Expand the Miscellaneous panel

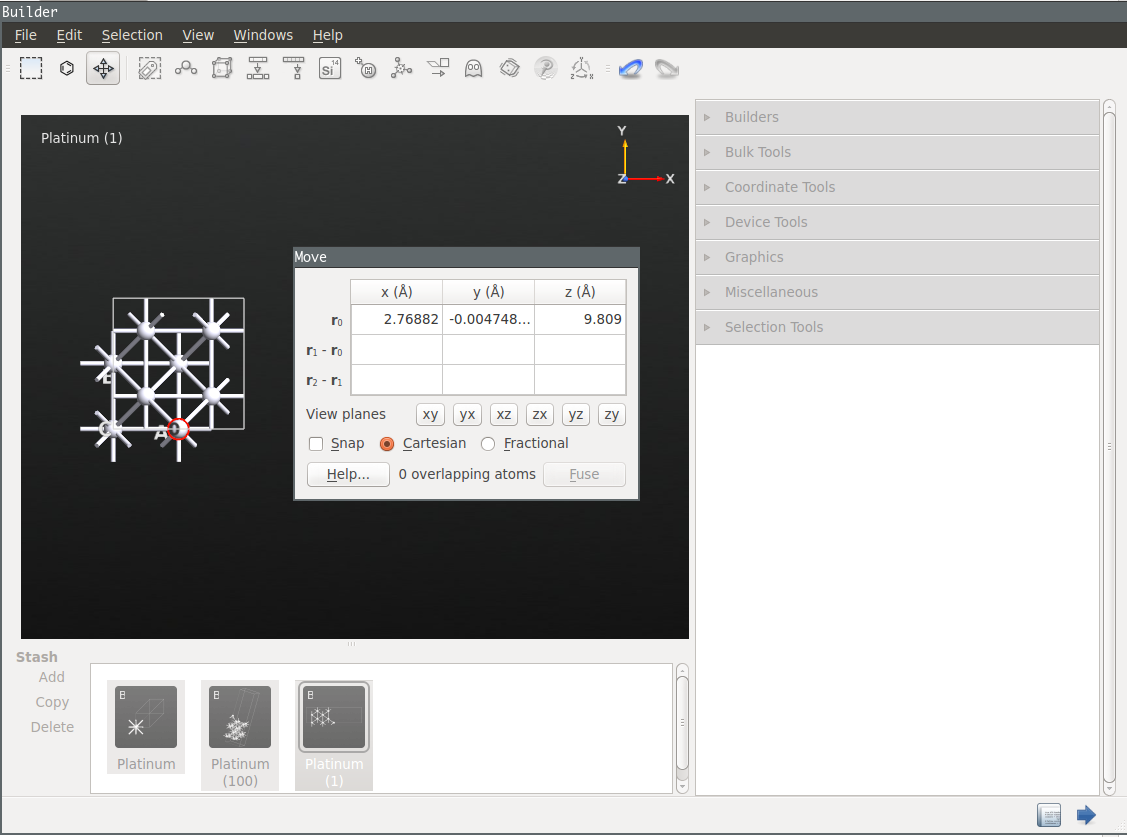[x=897, y=292]
